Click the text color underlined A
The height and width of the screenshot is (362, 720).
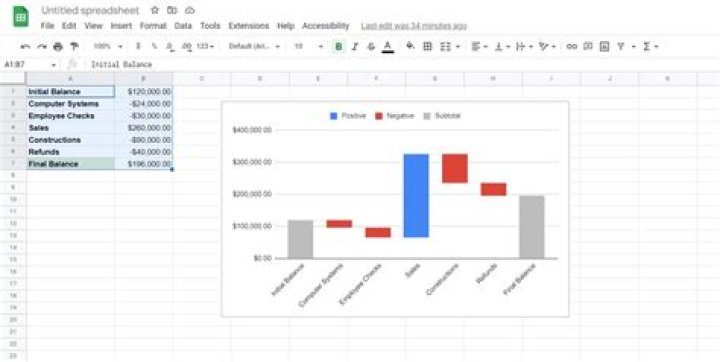click(x=388, y=46)
